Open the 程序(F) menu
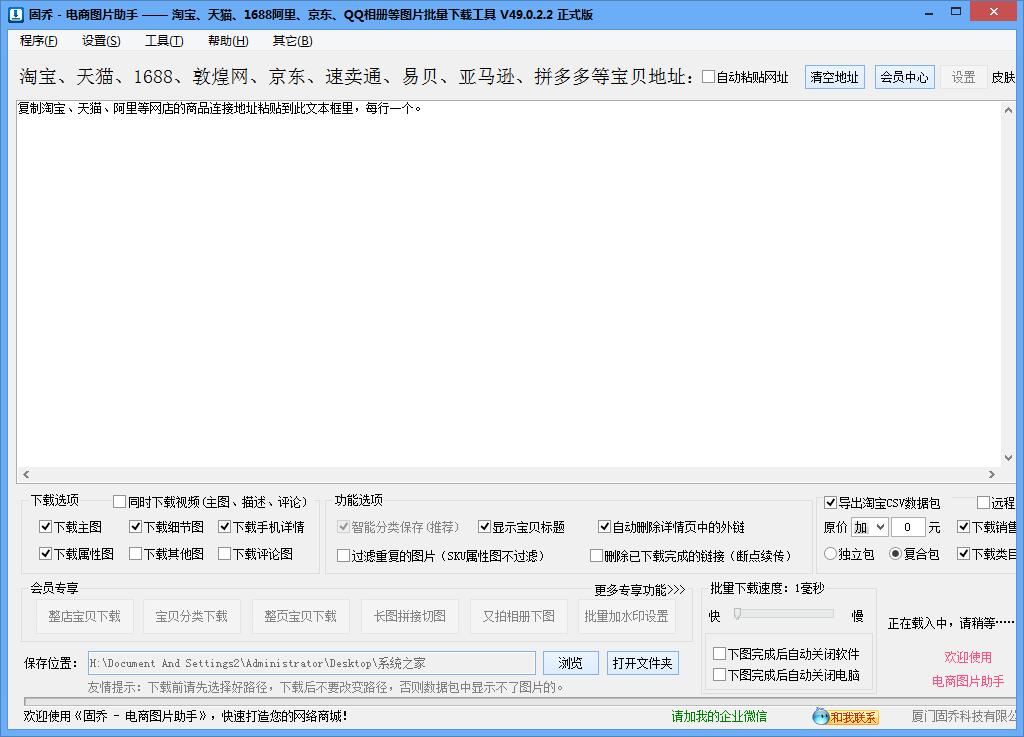This screenshot has height=737, width=1024. [37, 40]
